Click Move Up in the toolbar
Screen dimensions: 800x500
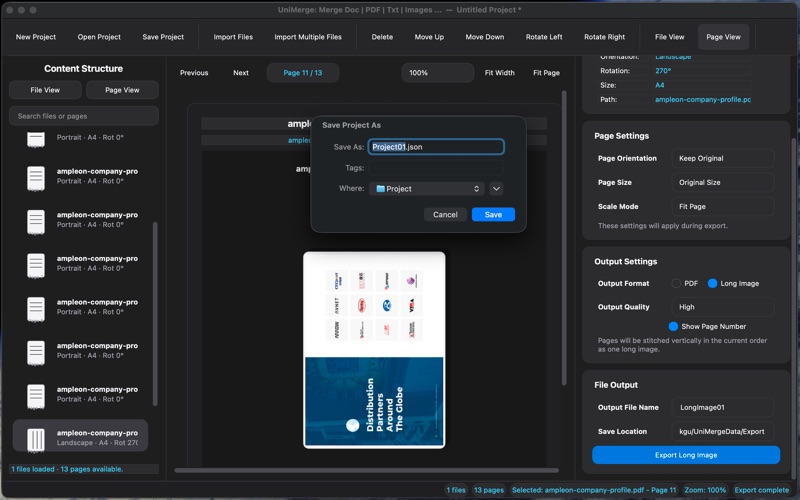click(429, 37)
